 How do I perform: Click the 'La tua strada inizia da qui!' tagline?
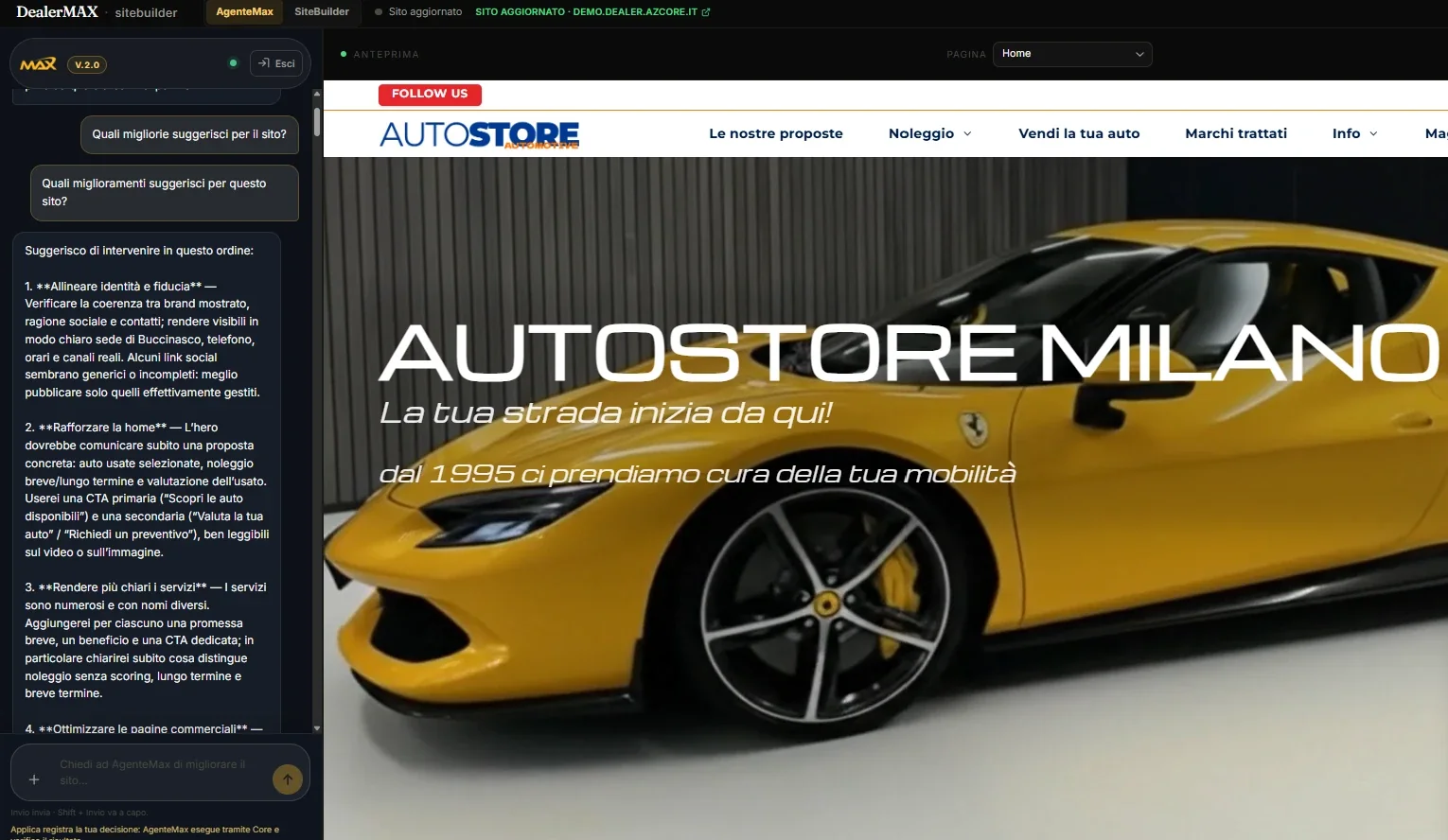click(x=606, y=413)
